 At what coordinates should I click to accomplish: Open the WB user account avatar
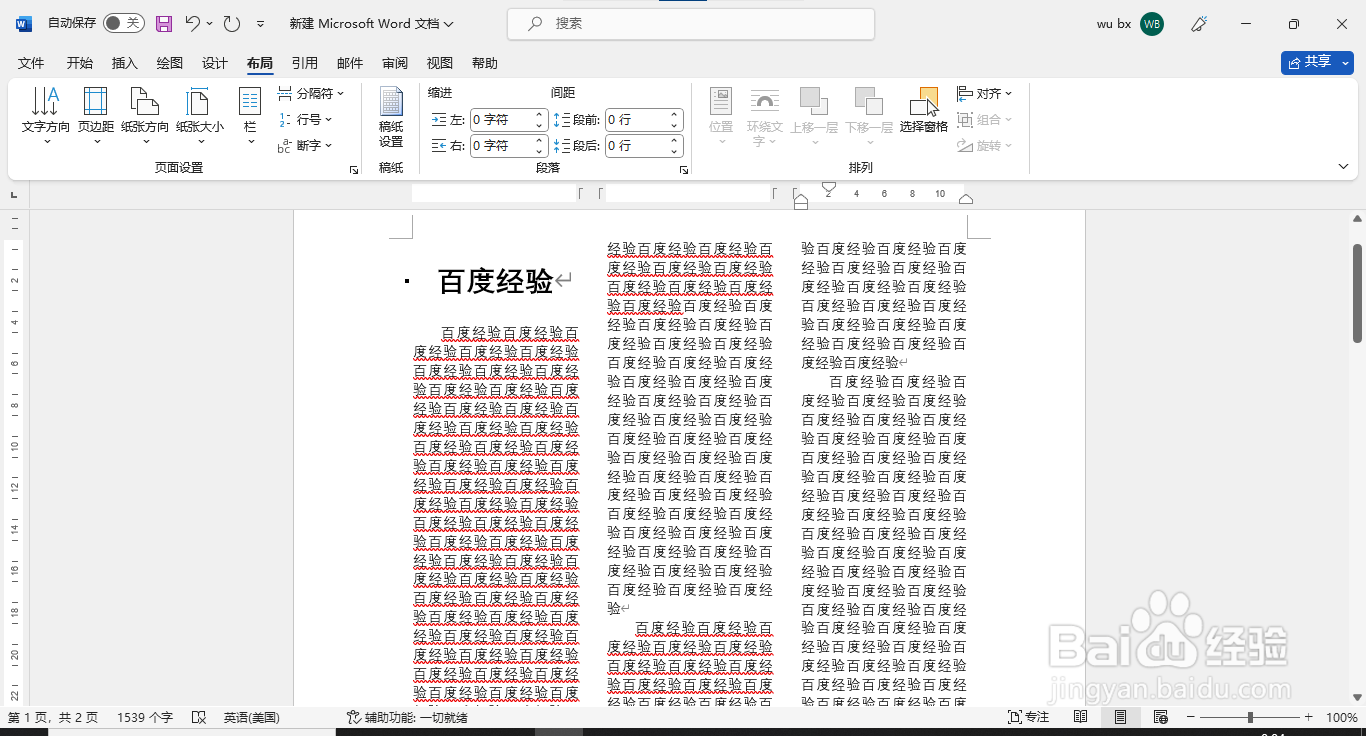(x=1152, y=24)
